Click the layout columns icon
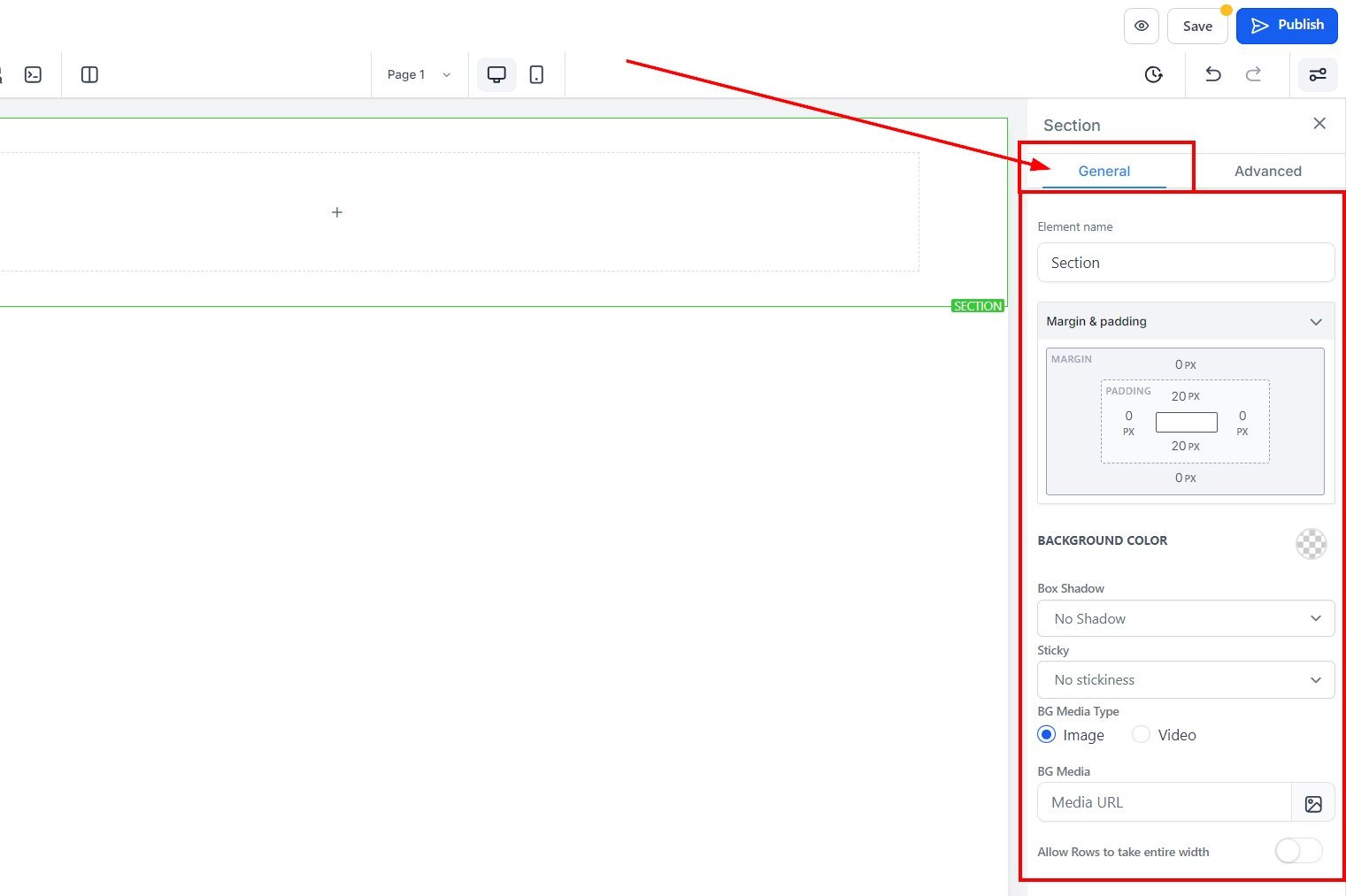This screenshot has width=1346, height=896. (89, 75)
